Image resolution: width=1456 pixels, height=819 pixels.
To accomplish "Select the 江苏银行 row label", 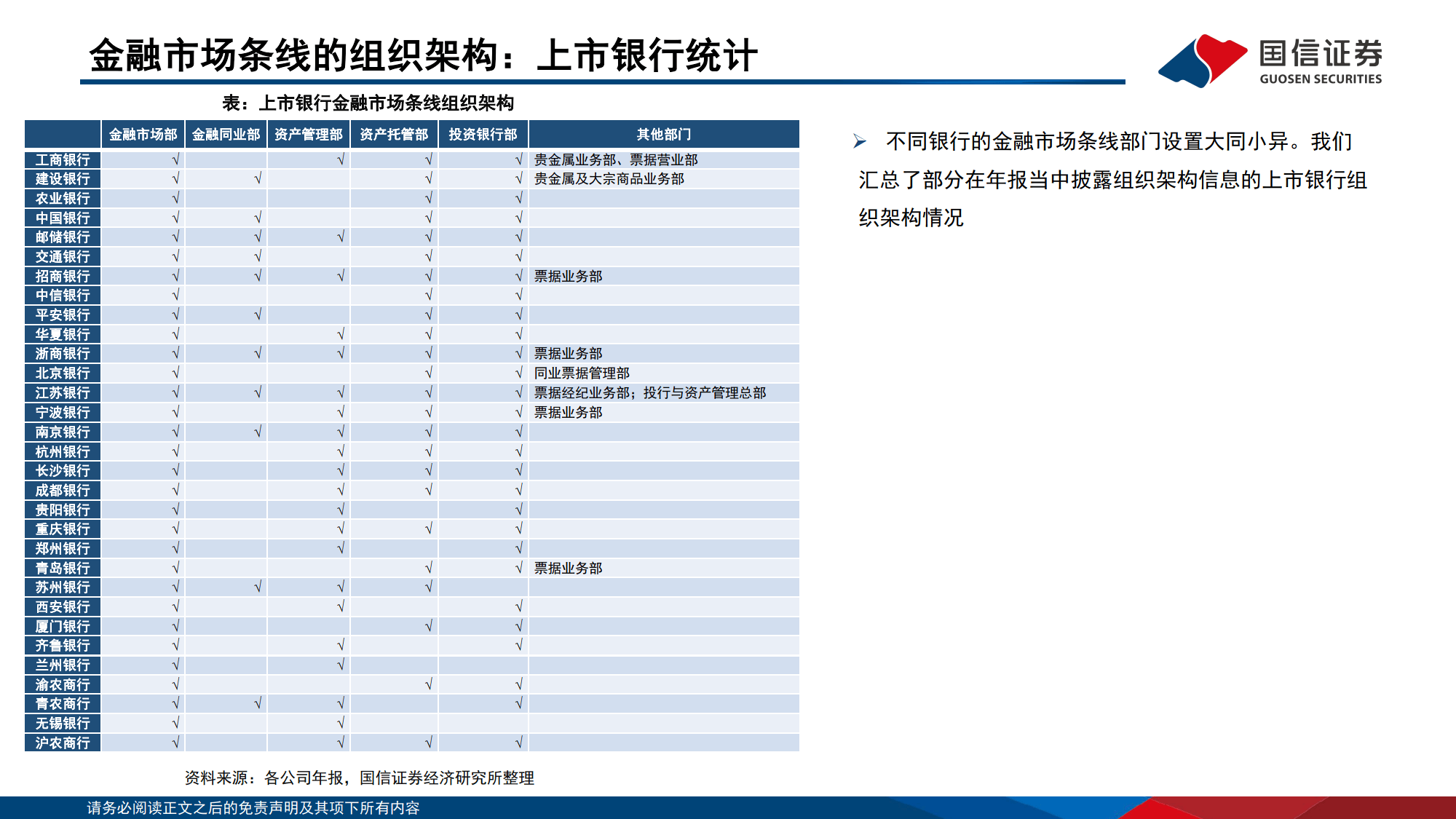I will click(63, 393).
